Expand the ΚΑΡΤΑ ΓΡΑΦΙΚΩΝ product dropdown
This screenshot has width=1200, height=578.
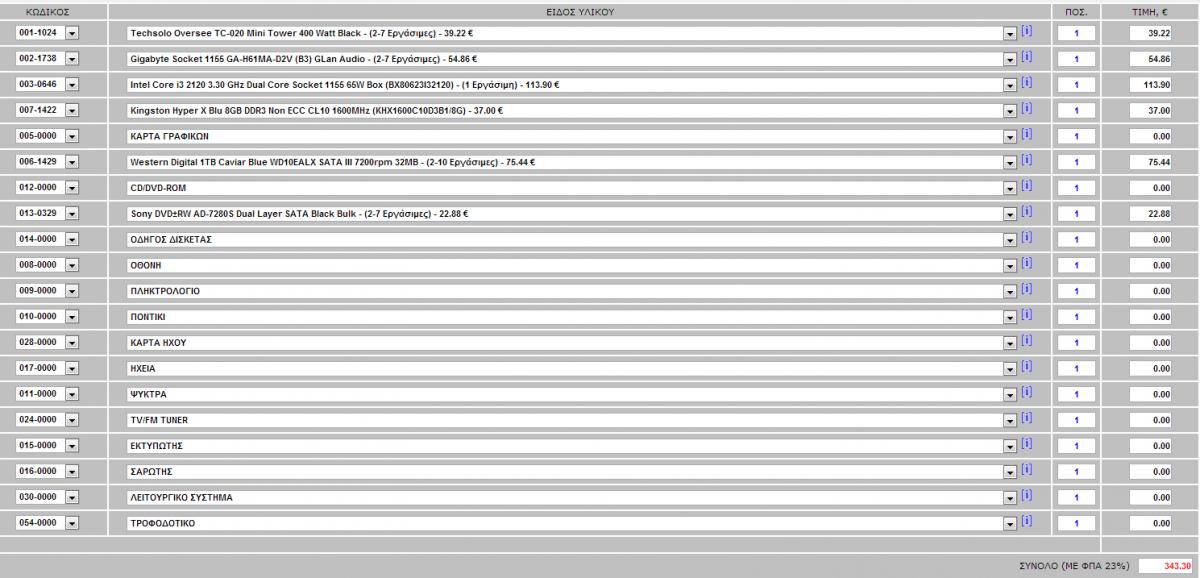point(1009,136)
